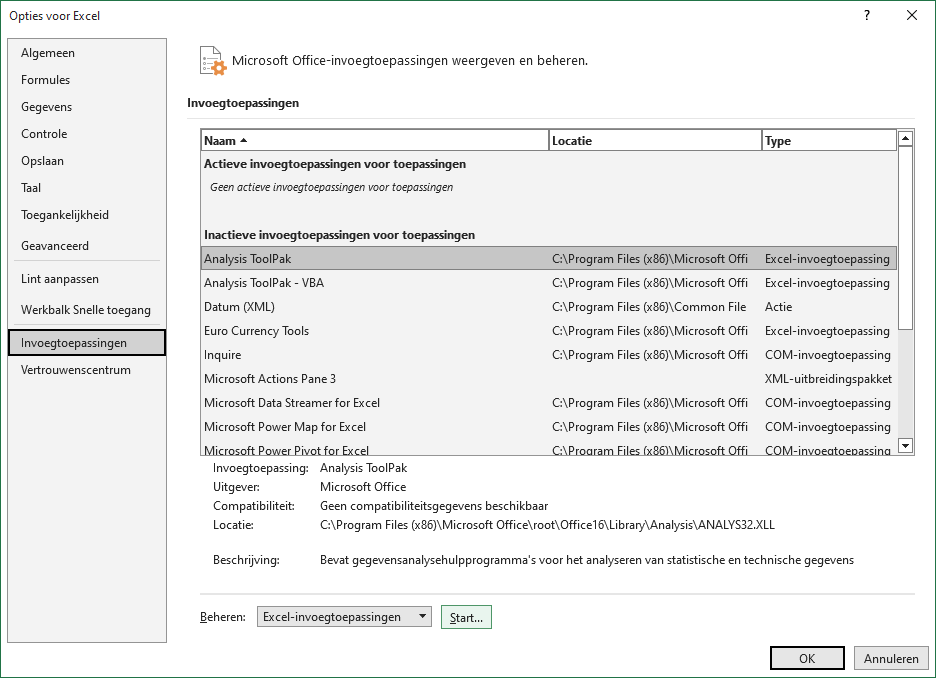Screen dimensions: 936x678
Task: Open the Beheren dropdown
Action: pos(344,617)
